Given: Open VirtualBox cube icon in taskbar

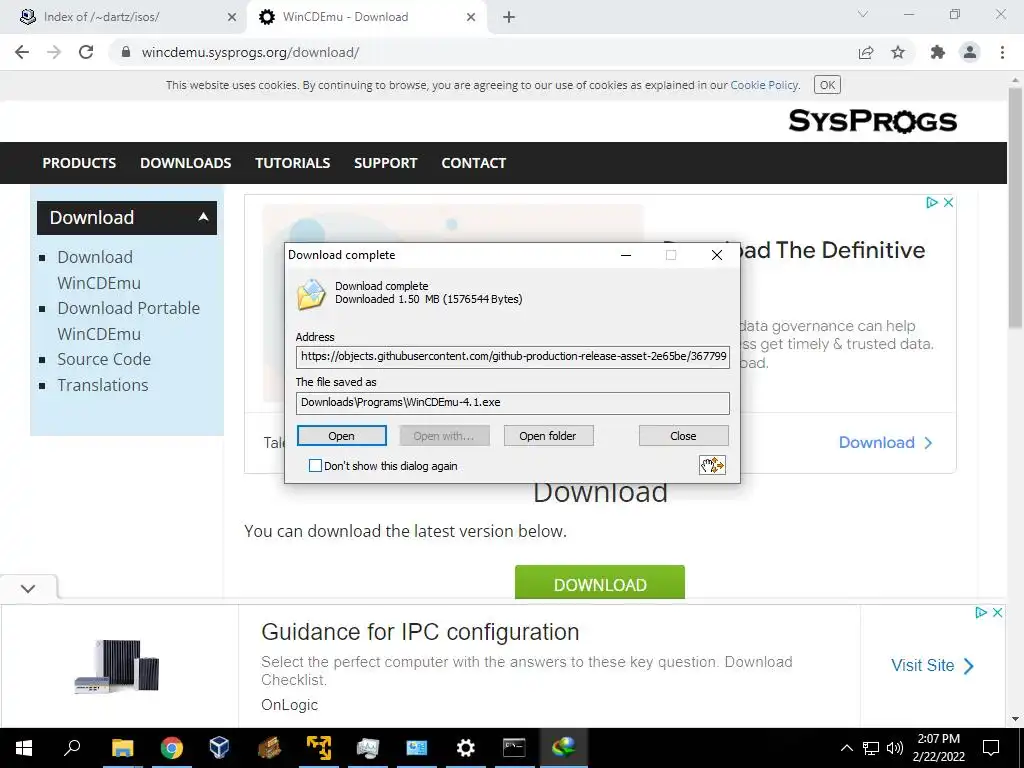Looking at the screenshot, I should (219, 748).
